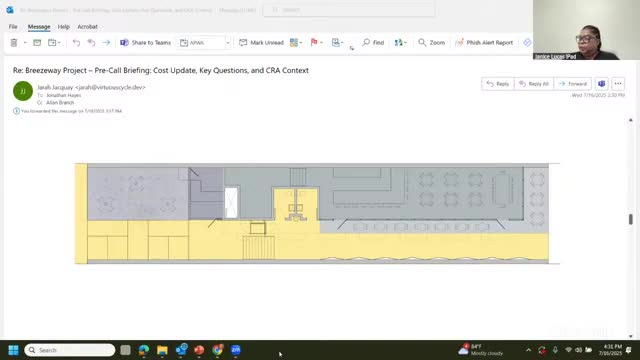Screen dimensions: 640x360
Task: Click the Teams icon in message header
Action: (x=602, y=84)
